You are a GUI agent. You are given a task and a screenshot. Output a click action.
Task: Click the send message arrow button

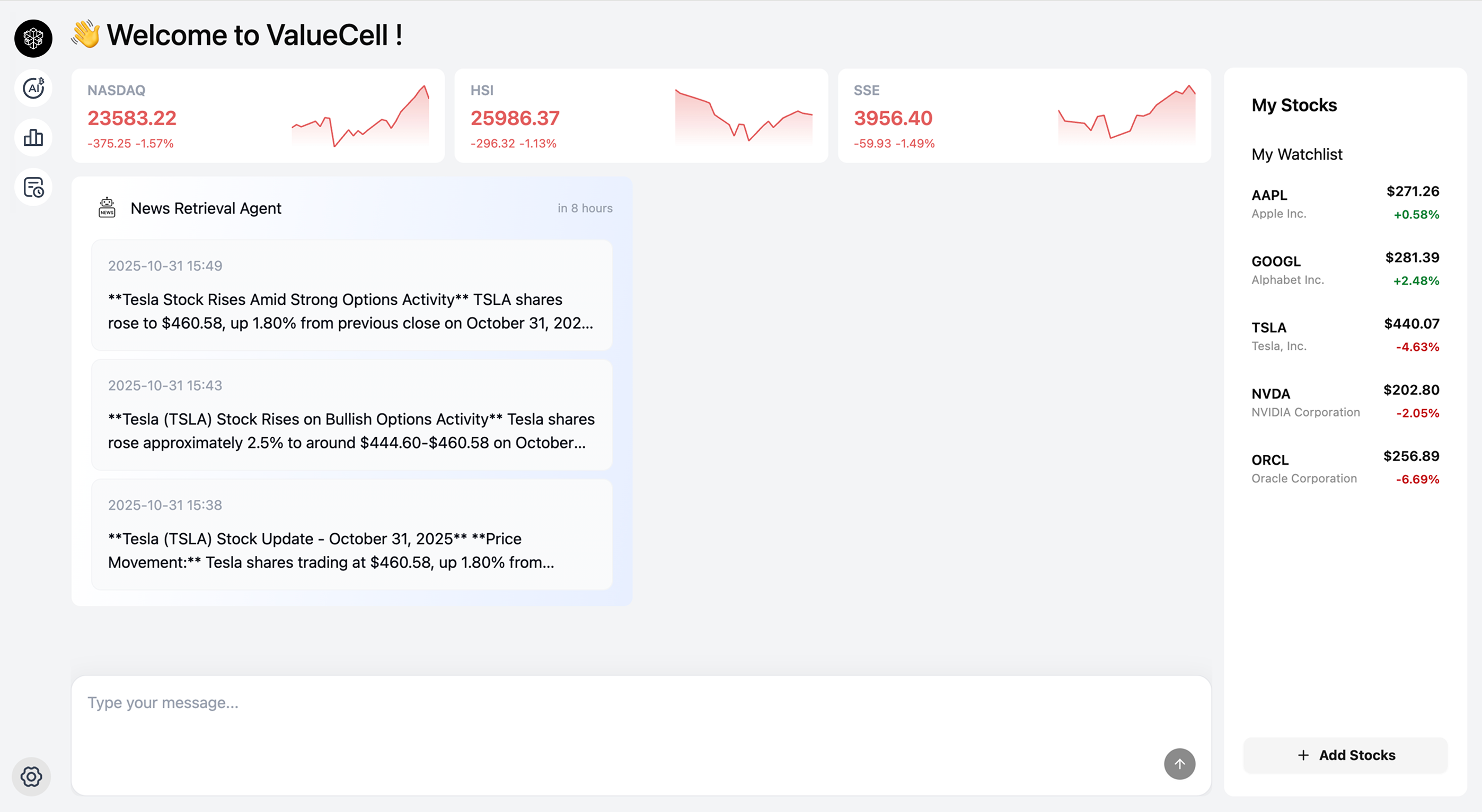[1179, 764]
